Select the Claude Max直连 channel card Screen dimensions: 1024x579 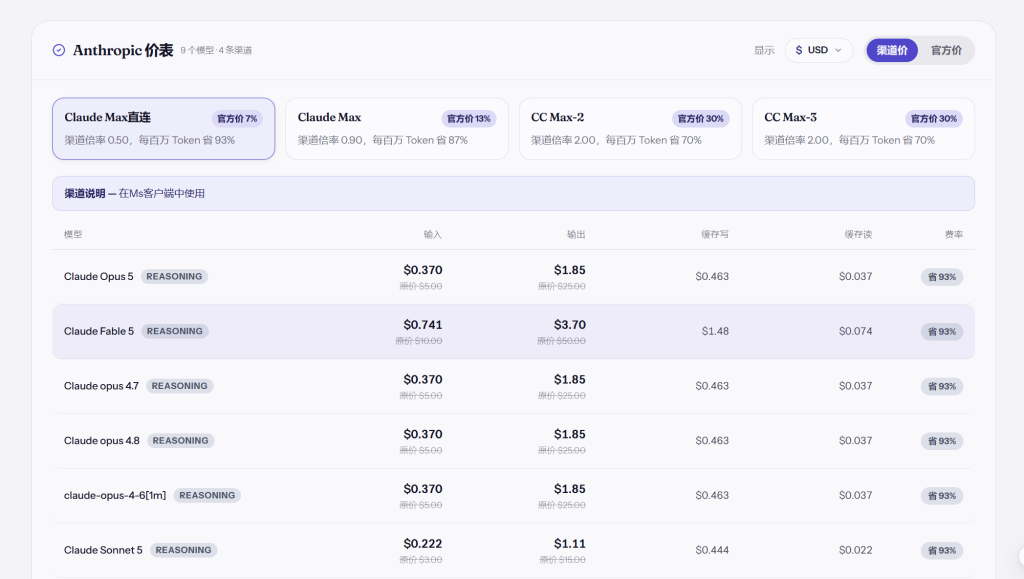tap(163, 129)
